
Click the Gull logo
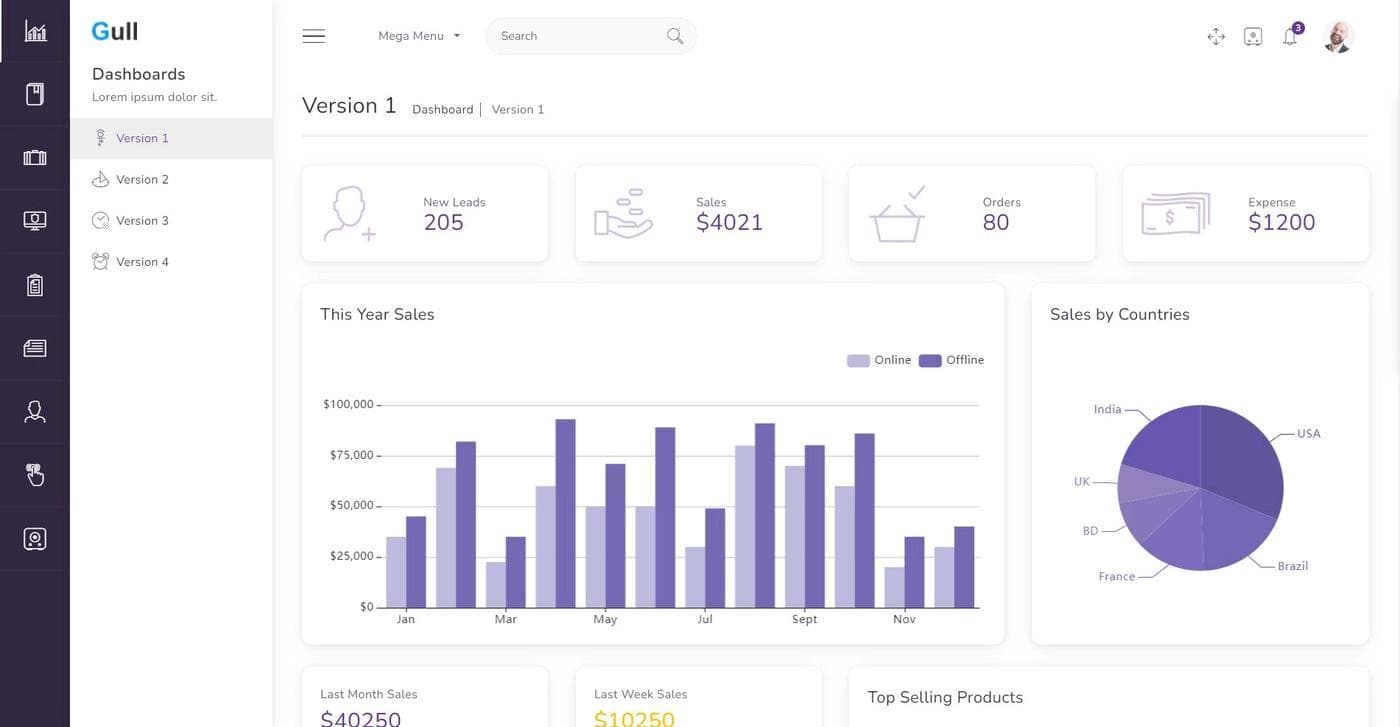point(115,31)
